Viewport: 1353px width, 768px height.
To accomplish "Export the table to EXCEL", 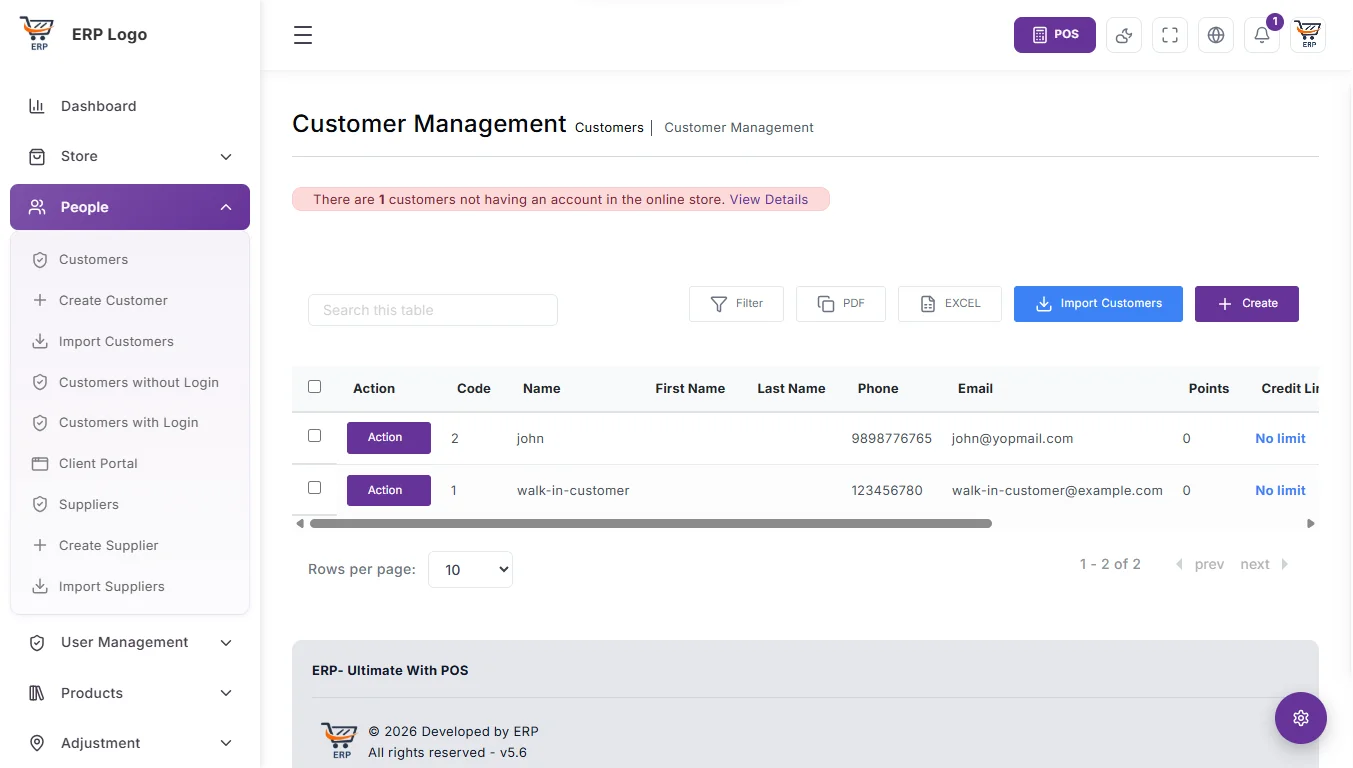I will [x=950, y=303].
